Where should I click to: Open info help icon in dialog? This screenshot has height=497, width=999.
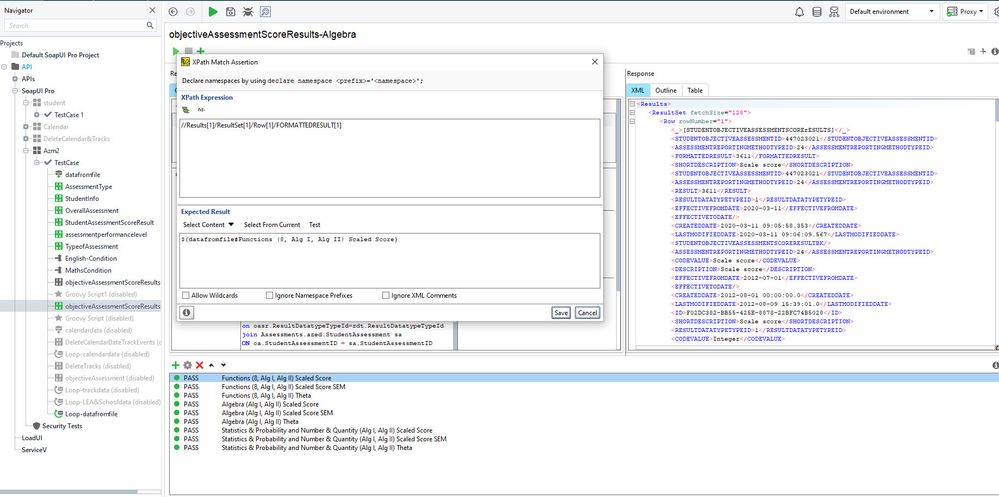click(x=187, y=313)
